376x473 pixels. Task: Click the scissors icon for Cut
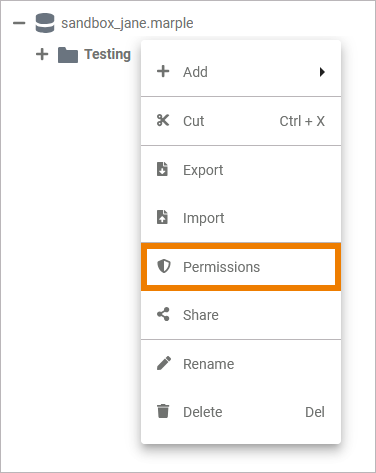click(x=163, y=121)
